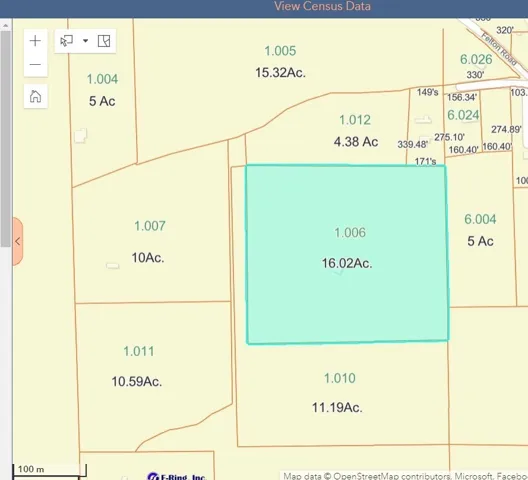Screen dimensions: 528x480
Task: Return map to home extent
Action: tap(35, 96)
